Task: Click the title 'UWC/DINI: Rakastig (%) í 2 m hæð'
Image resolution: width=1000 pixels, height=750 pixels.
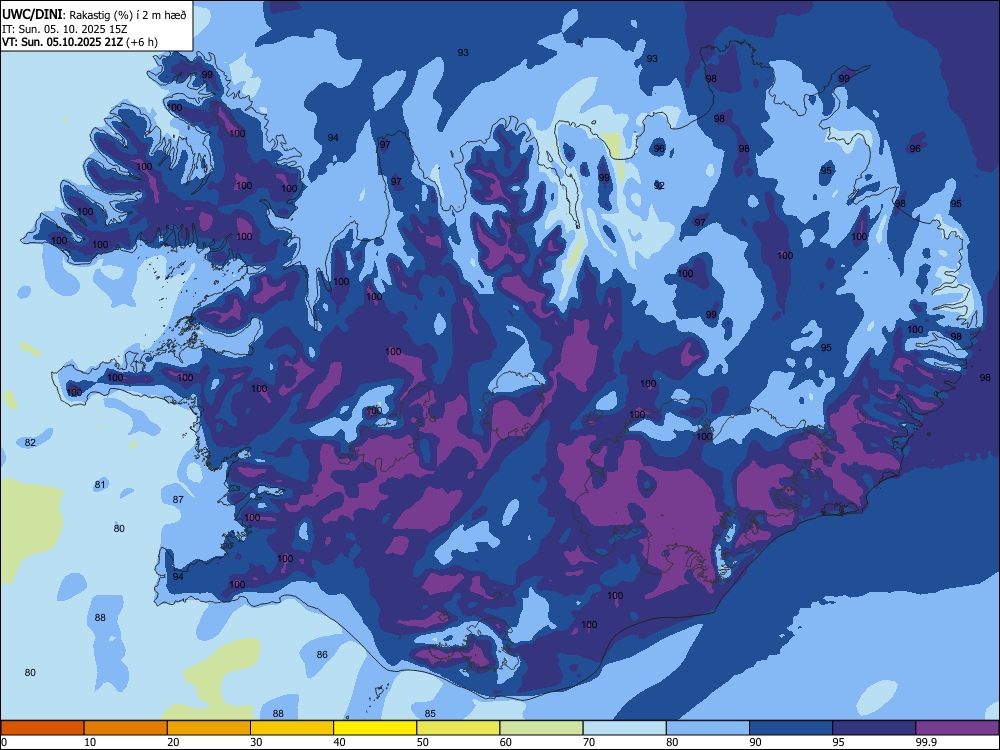Action: pyautogui.click(x=94, y=15)
